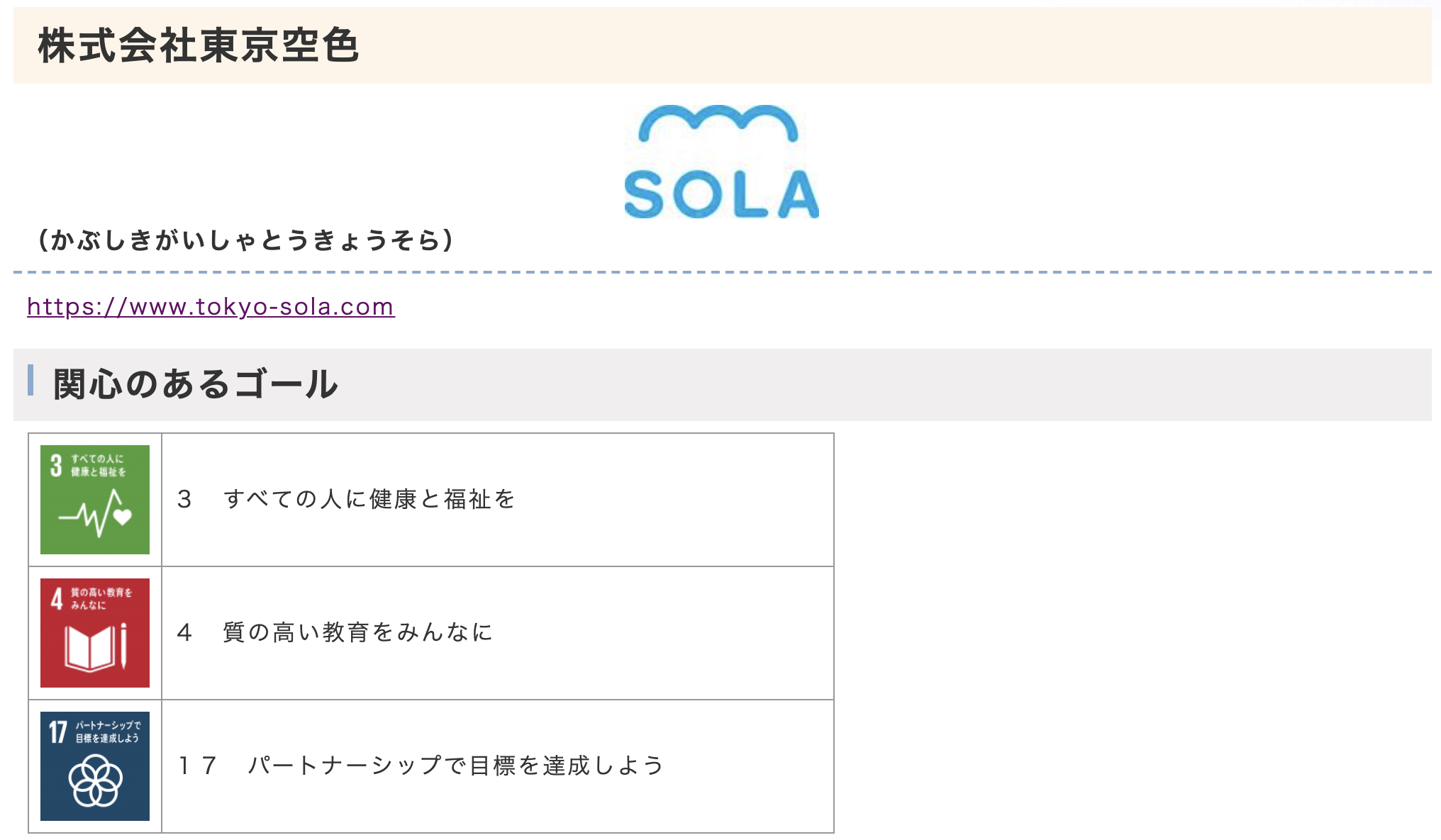Click the number 3 in the first table row
Viewport: 1441px width, 840px height.
pyautogui.click(x=184, y=500)
